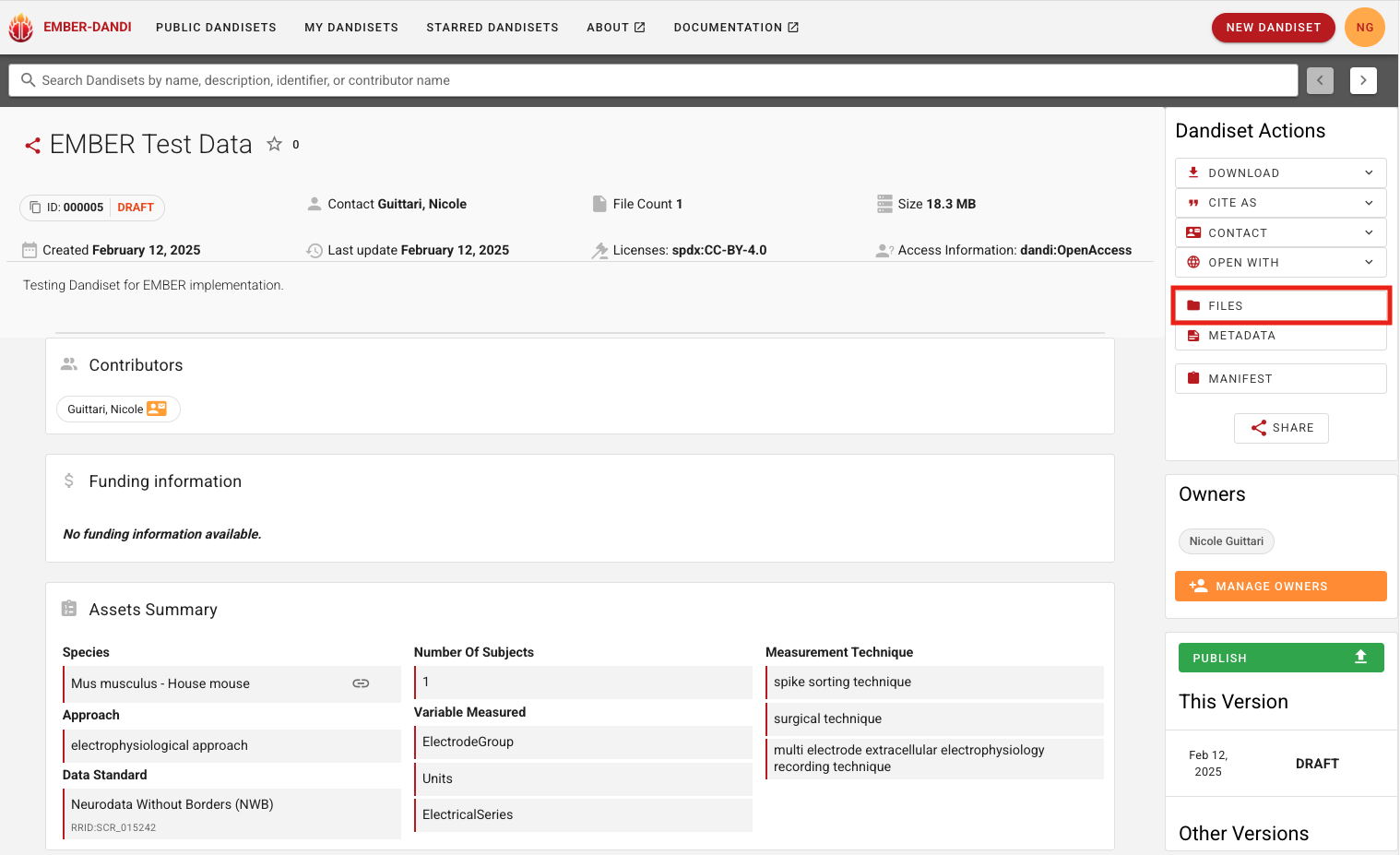The width and height of the screenshot is (1400, 855).
Task: Click 'No funding information available.' text
Action: point(162,534)
